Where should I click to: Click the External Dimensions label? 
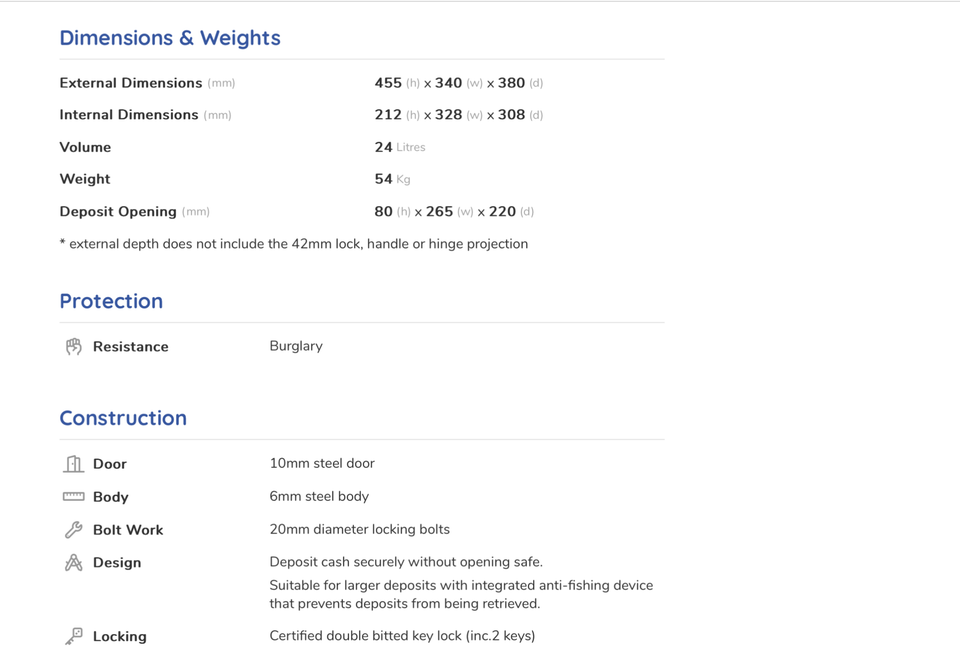click(x=131, y=83)
